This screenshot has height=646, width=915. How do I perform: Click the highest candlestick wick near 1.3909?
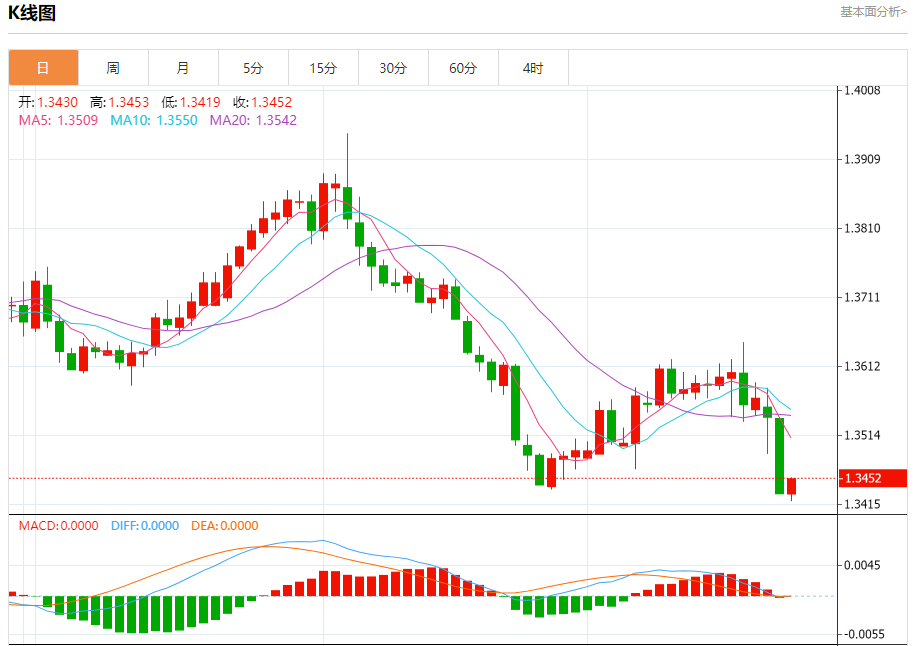click(x=348, y=160)
